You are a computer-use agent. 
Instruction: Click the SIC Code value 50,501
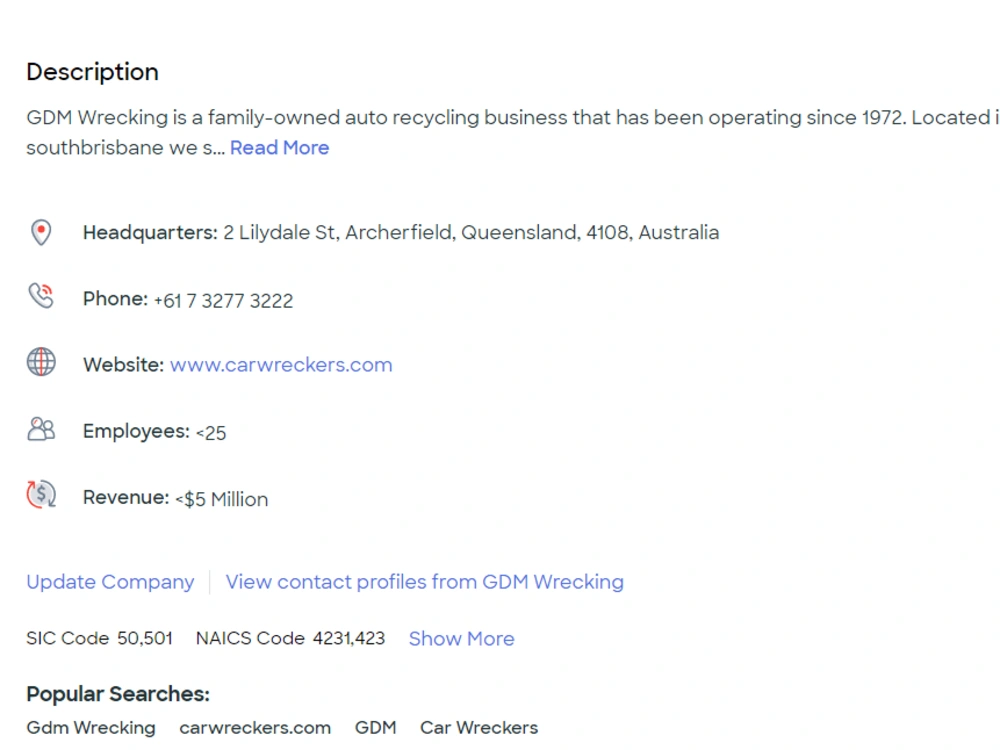point(145,638)
